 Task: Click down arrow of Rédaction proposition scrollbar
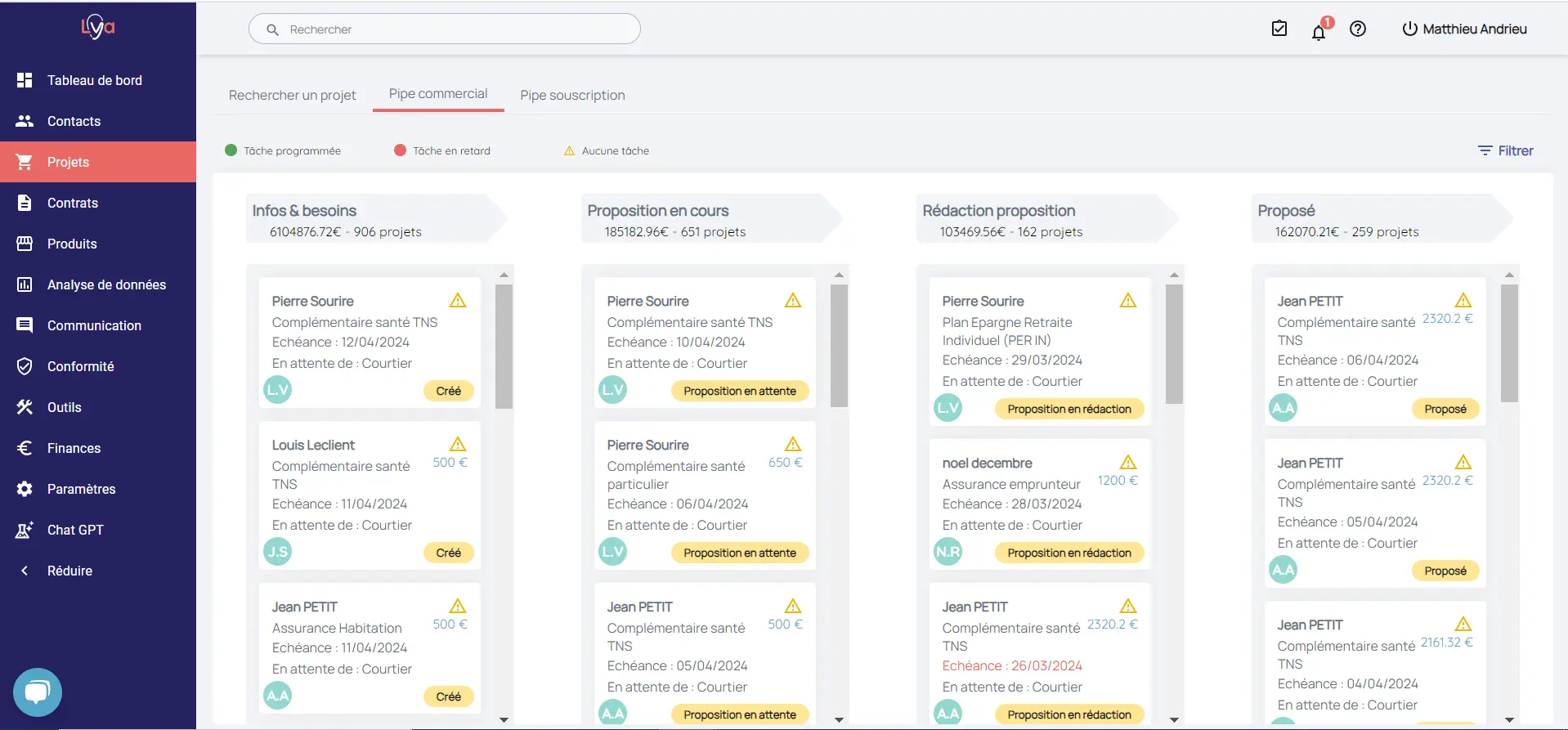click(1174, 720)
